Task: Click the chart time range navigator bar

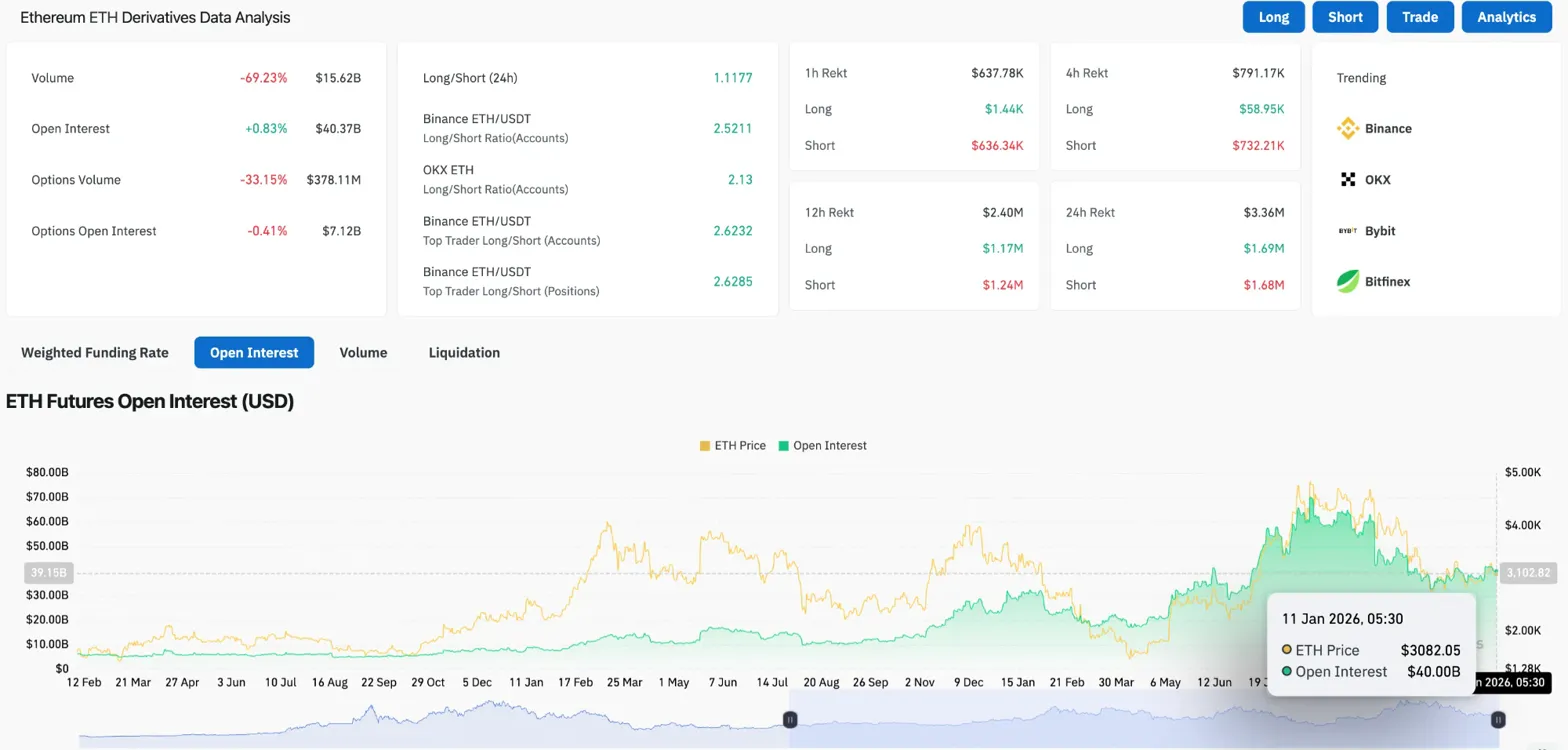Action: click(x=1140, y=720)
